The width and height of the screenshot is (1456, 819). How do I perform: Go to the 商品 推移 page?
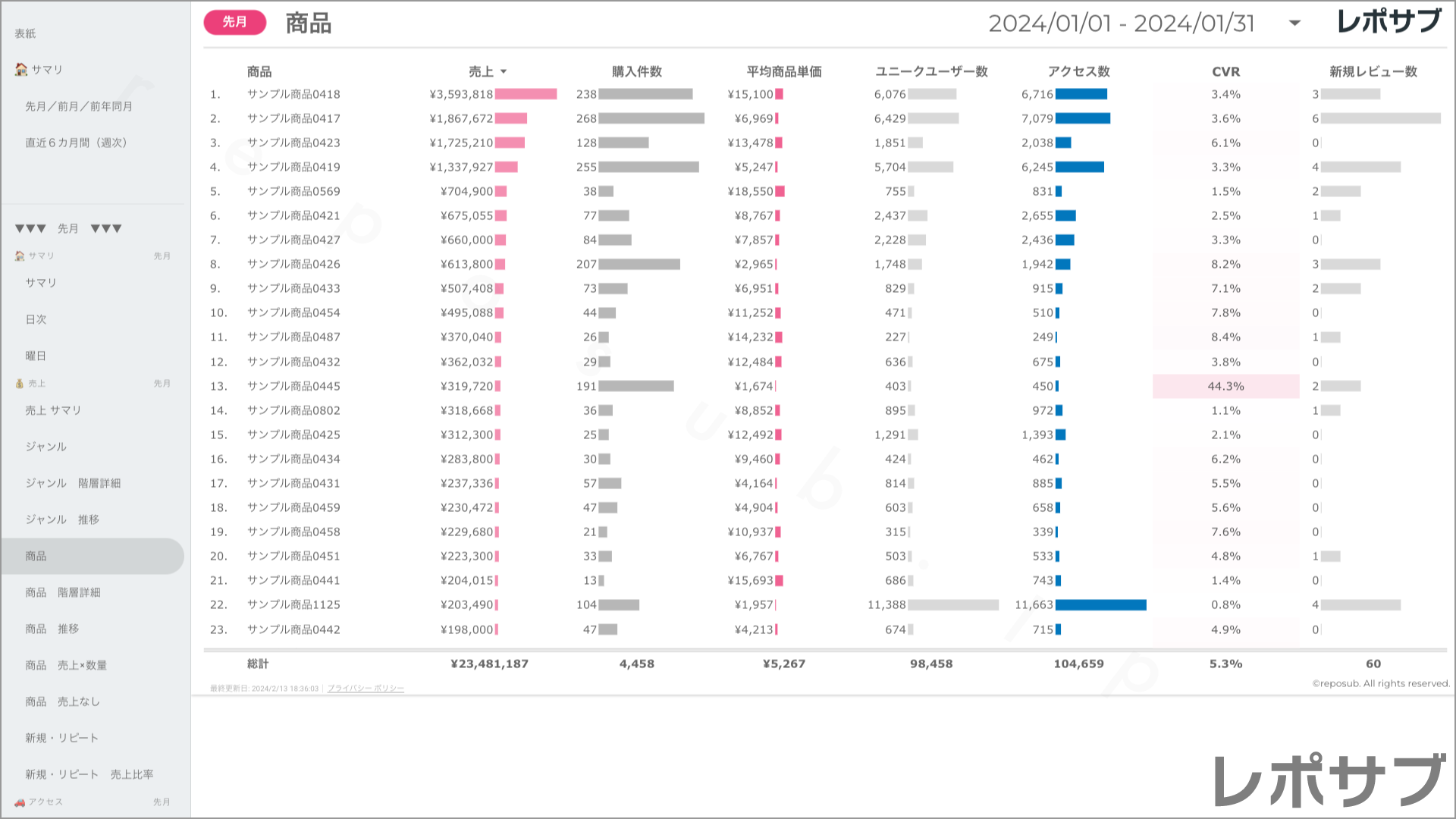pos(52,629)
